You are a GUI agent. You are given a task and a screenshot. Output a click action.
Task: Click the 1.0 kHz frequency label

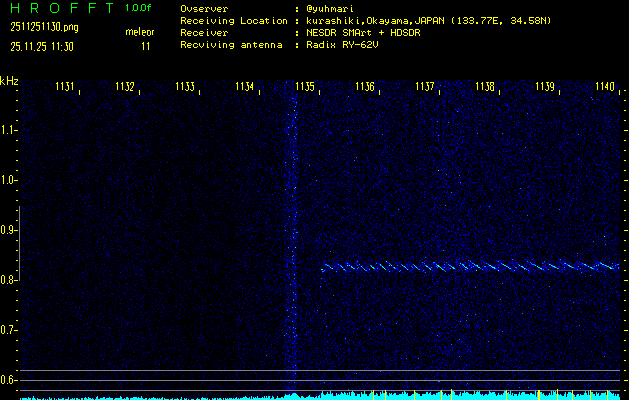click(x=10, y=180)
